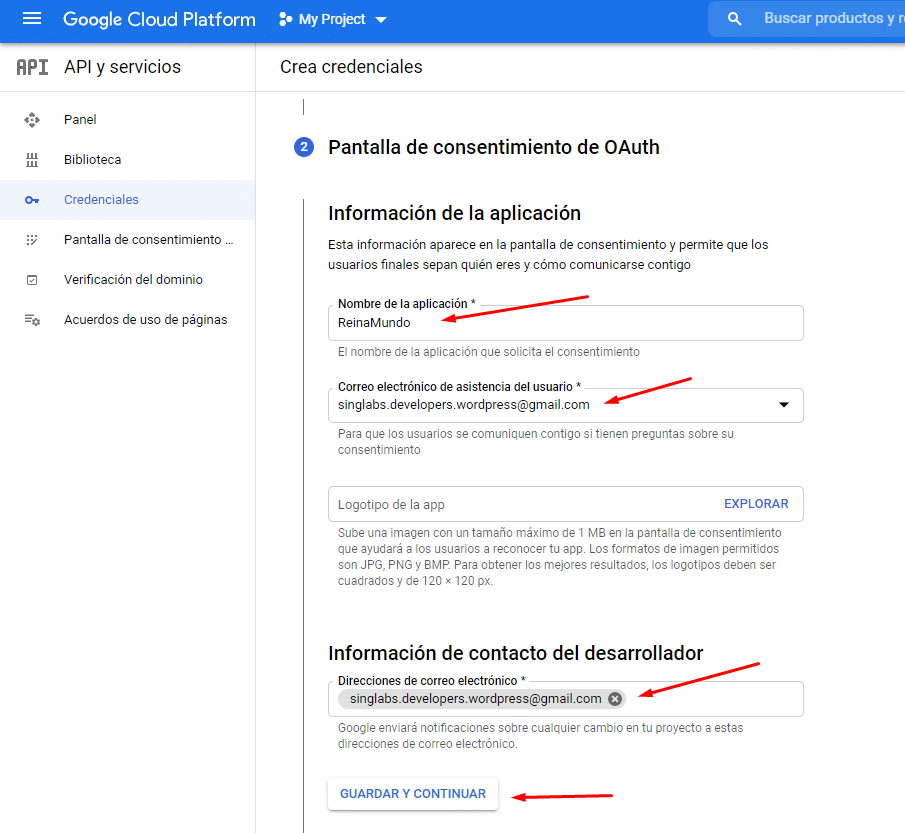Click GUARDAR Y CONTINUAR button

point(413,794)
